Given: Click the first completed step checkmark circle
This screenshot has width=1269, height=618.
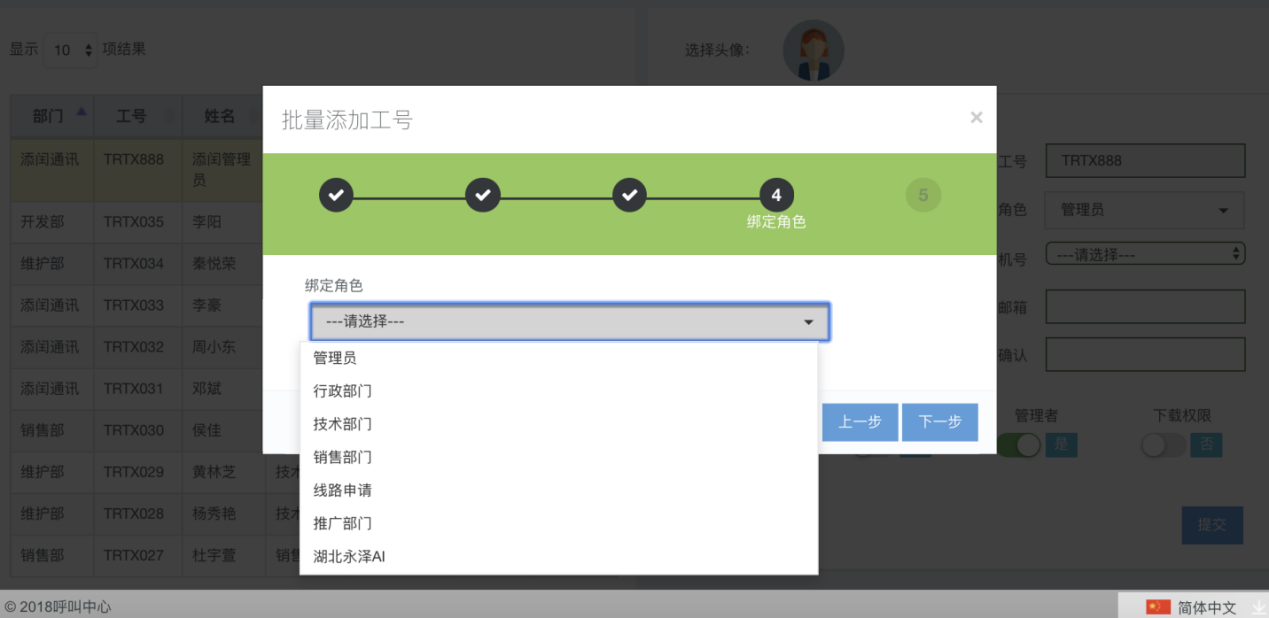Looking at the screenshot, I should tap(336, 195).
